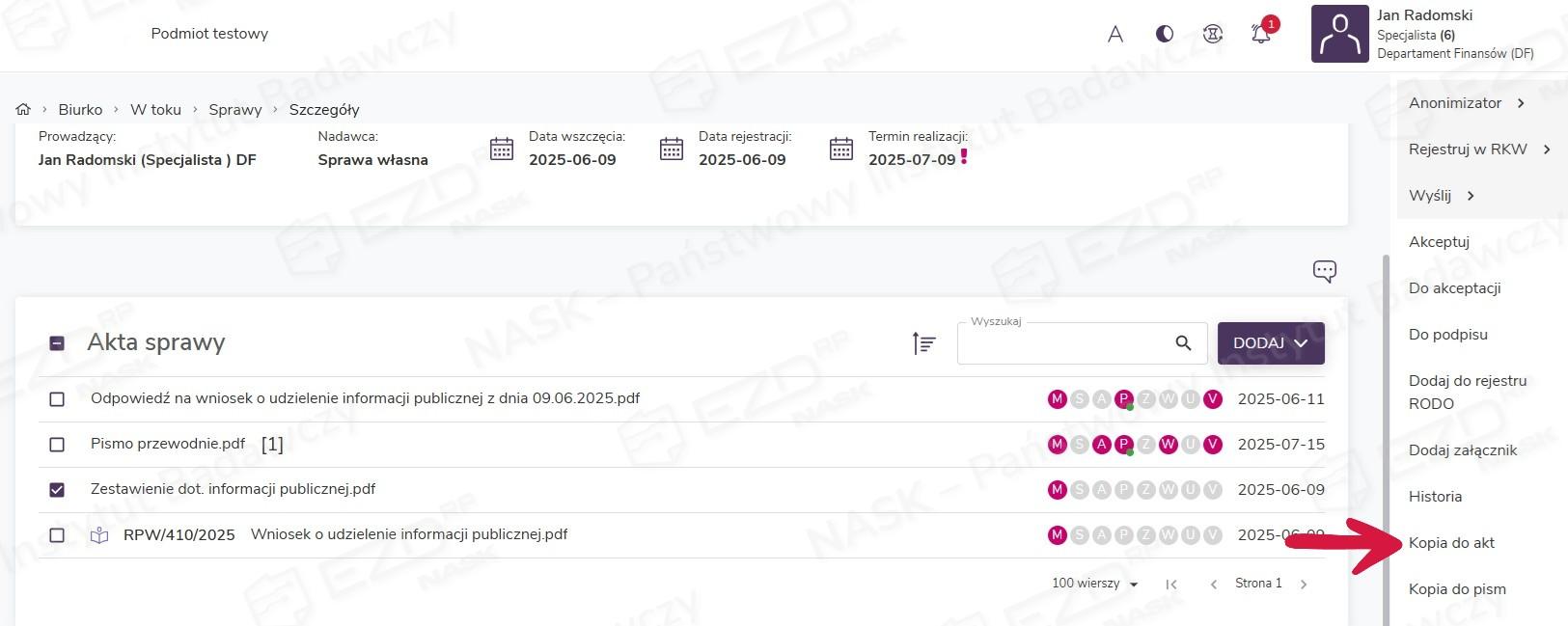
Task: Toggle the Akta sprawy select-all checkbox
Action: (x=57, y=342)
